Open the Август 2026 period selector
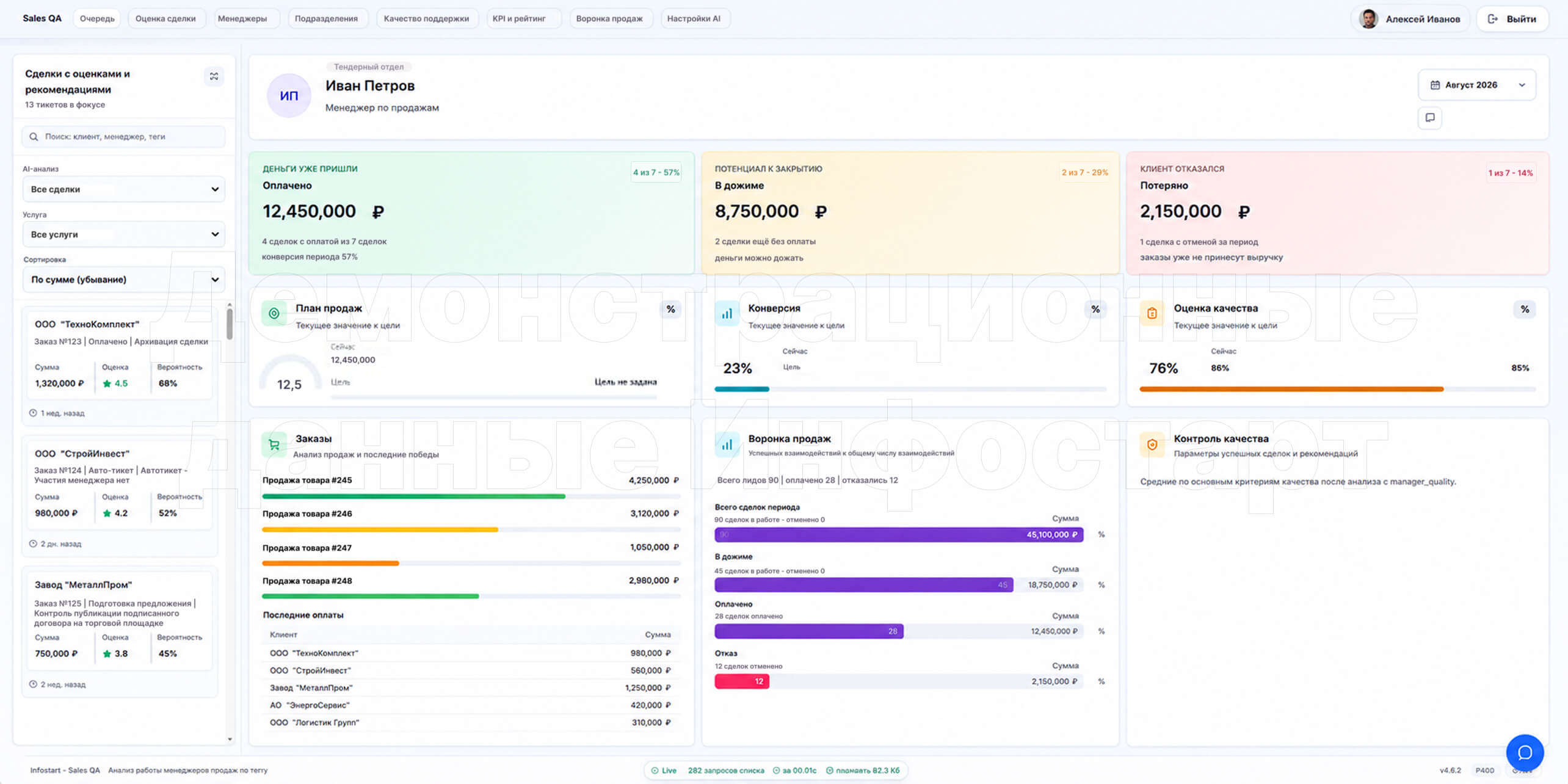The image size is (1568, 784). coord(1476,85)
